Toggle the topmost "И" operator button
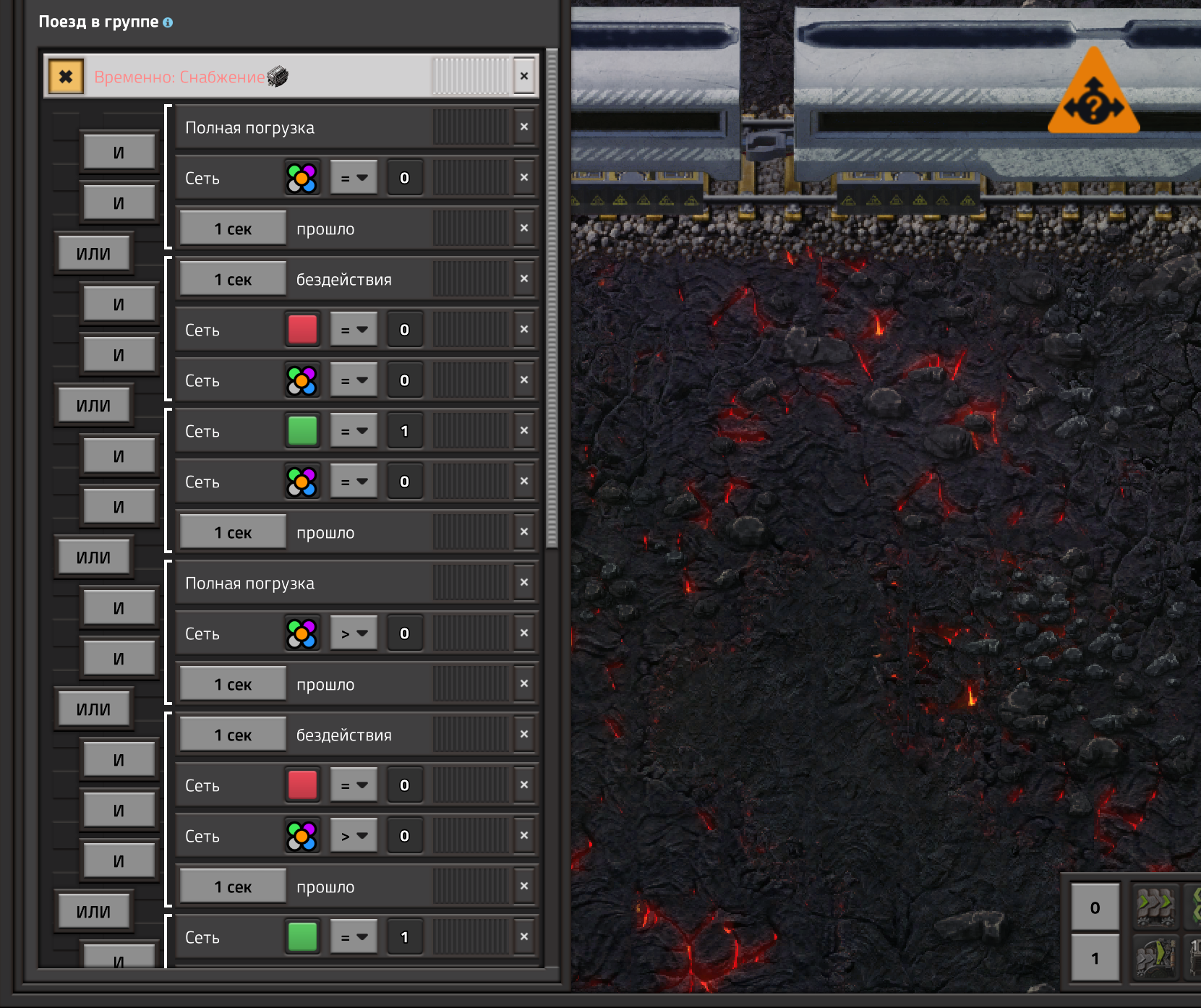Screen dimensions: 1201x1008 [119, 153]
